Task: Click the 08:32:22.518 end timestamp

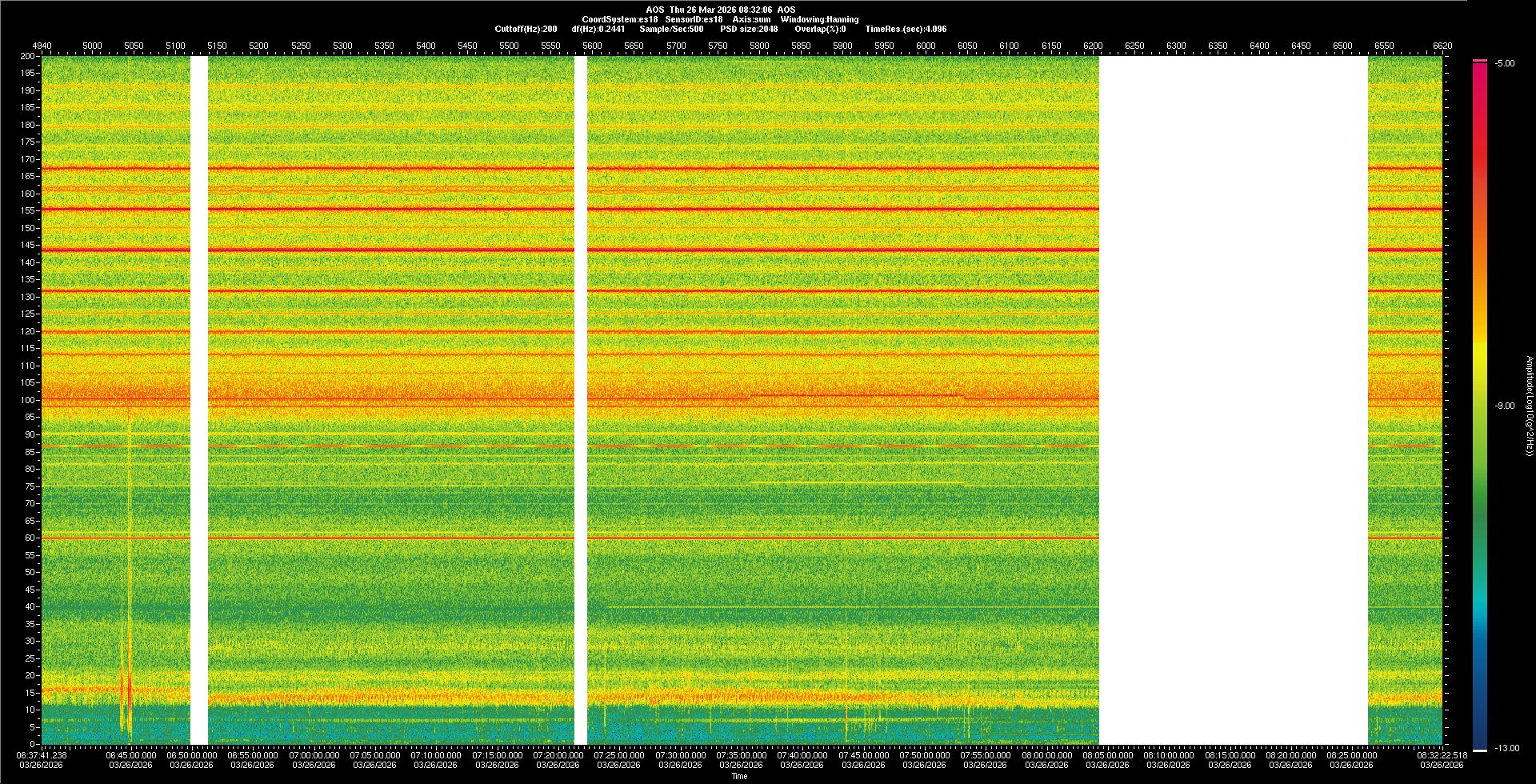Action: 1442,754
